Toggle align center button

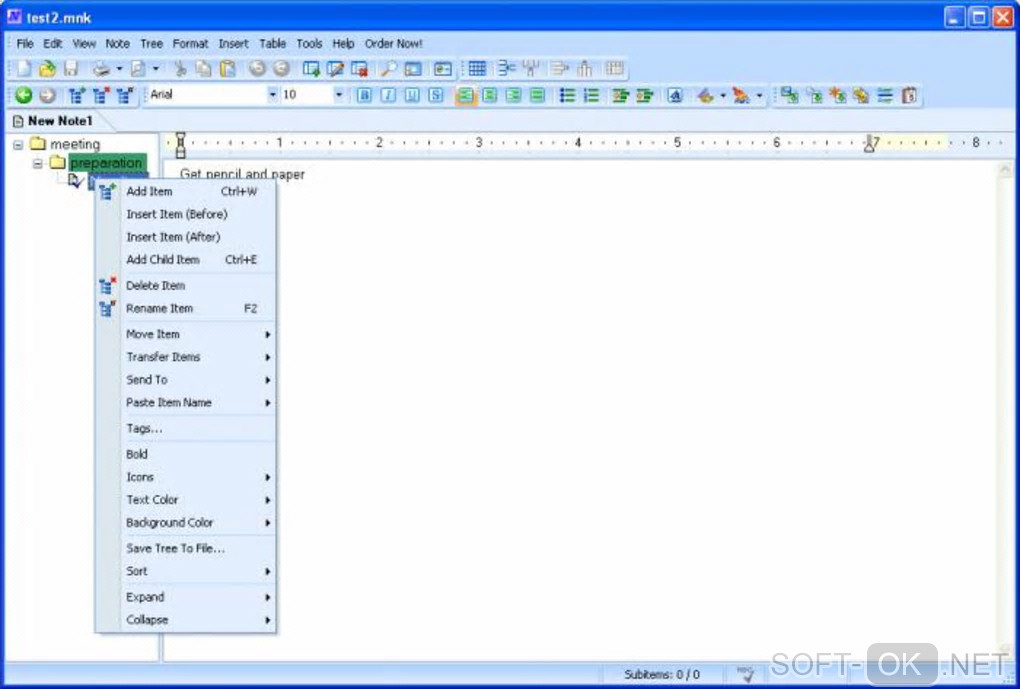pos(489,95)
